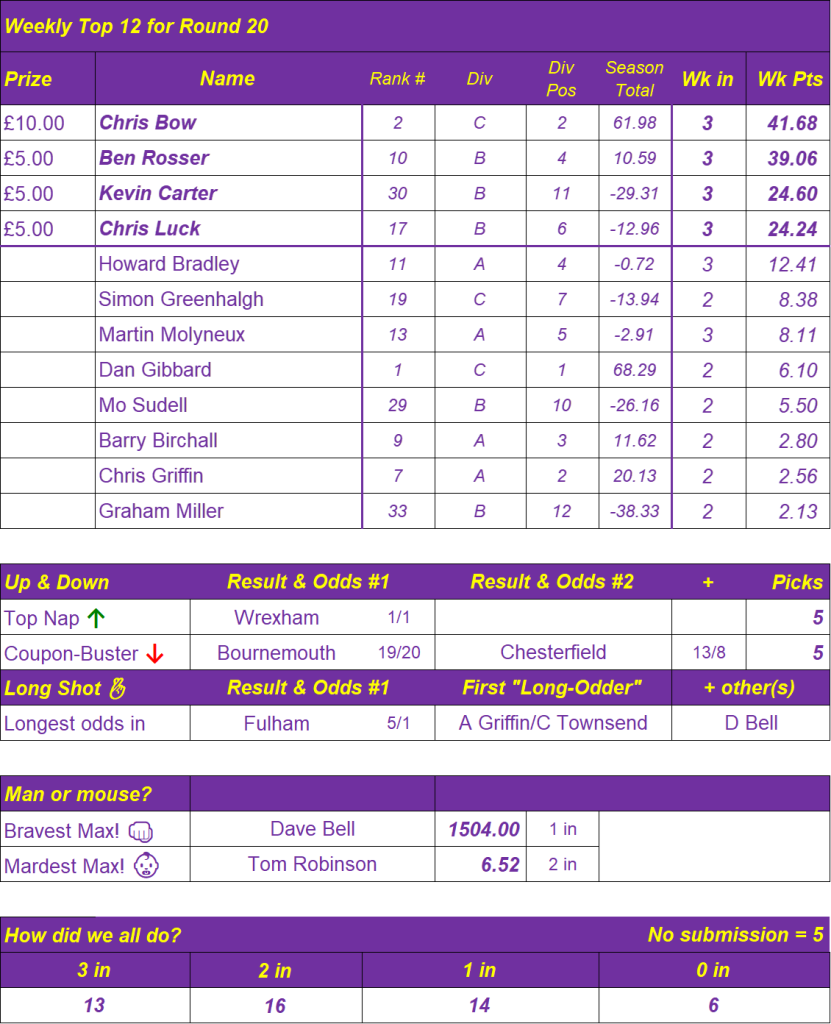Click the Dave Bell cell
This screenshot has width=831, height=1024.
tap(312, 829)
